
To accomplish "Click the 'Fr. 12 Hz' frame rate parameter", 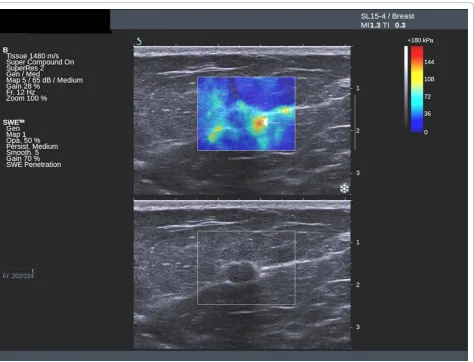I will tap(21, 92).
